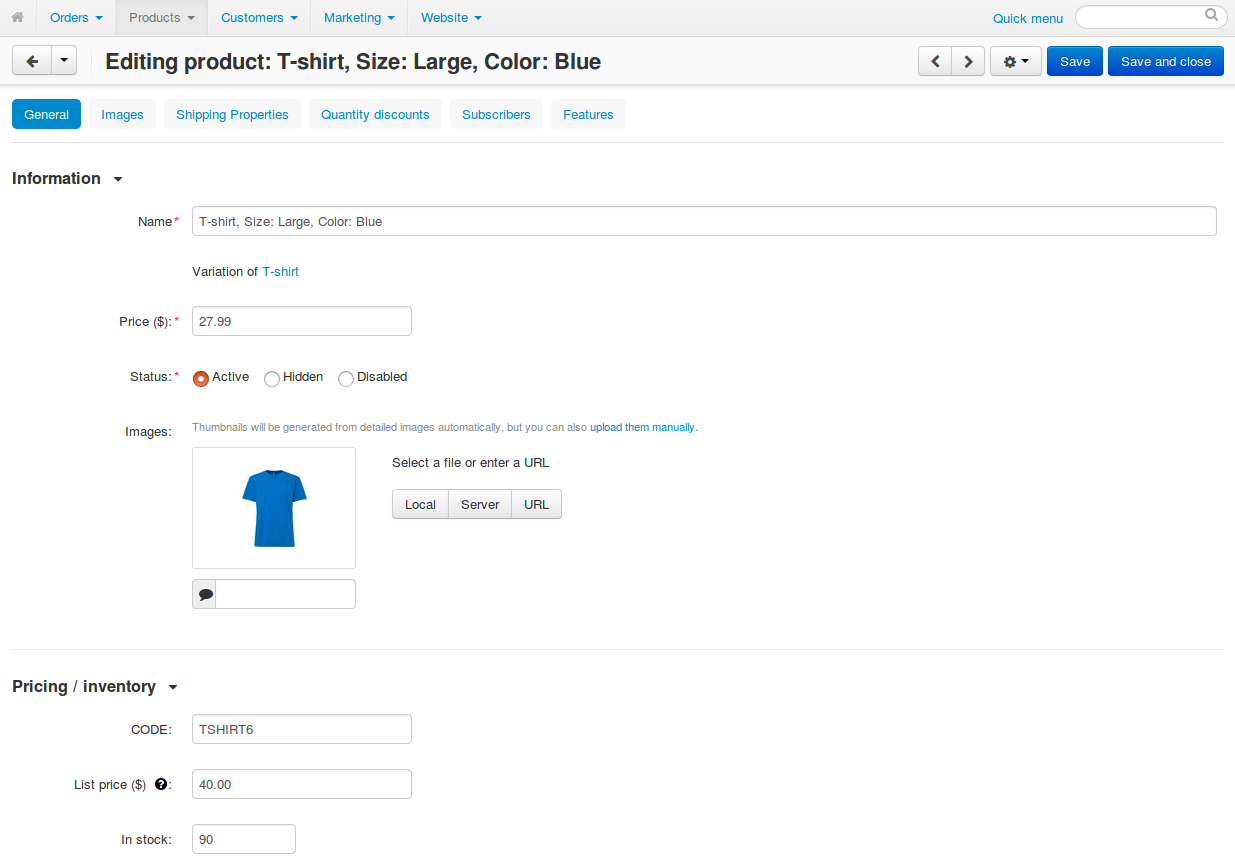Go to next product with right chevron

click(x=968, y=61)
